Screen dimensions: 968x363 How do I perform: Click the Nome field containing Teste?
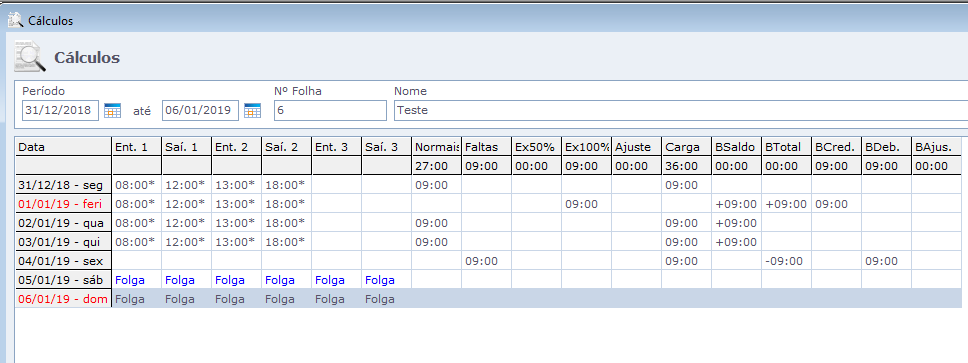(681, 111)
